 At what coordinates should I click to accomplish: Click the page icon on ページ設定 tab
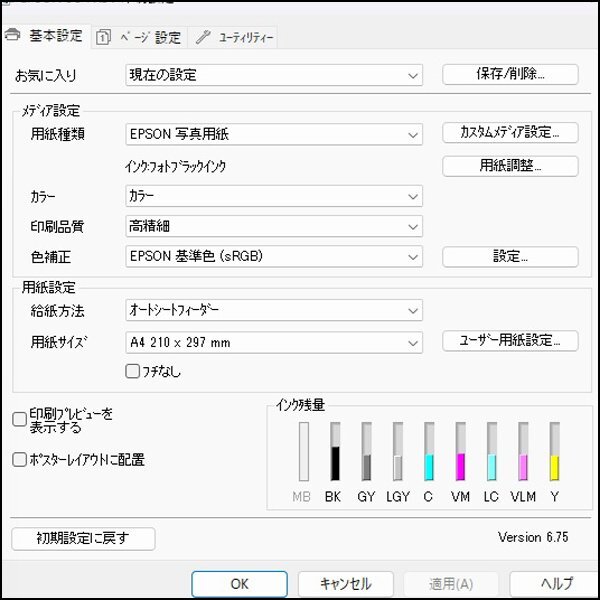pos(103,38)
